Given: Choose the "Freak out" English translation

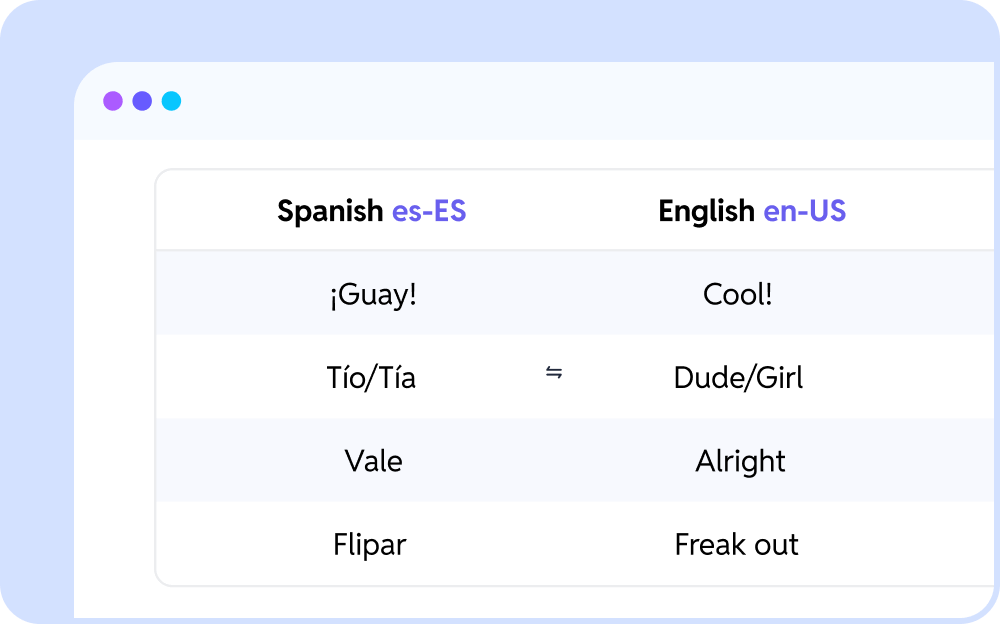Looking at the screenshot, I should point(737,545).
